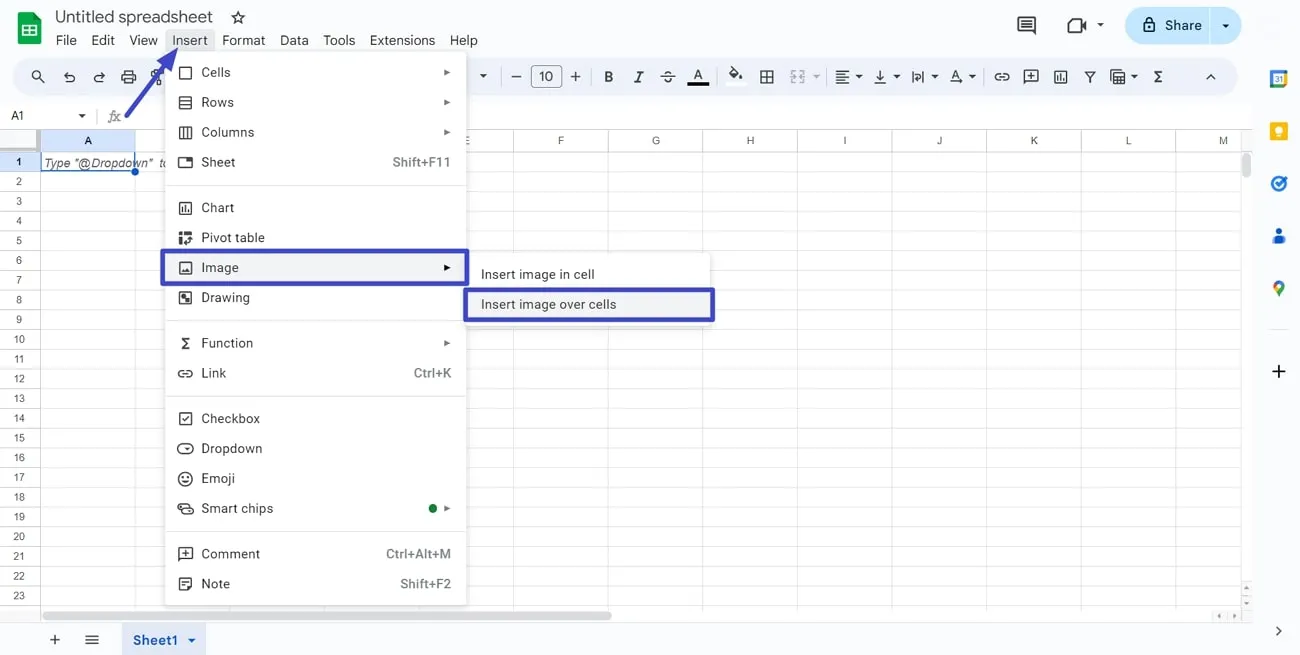This screenshot has width=1300, height=655.
Task: Choose Pivot table from Insert menu
Action: coord(315,238)
